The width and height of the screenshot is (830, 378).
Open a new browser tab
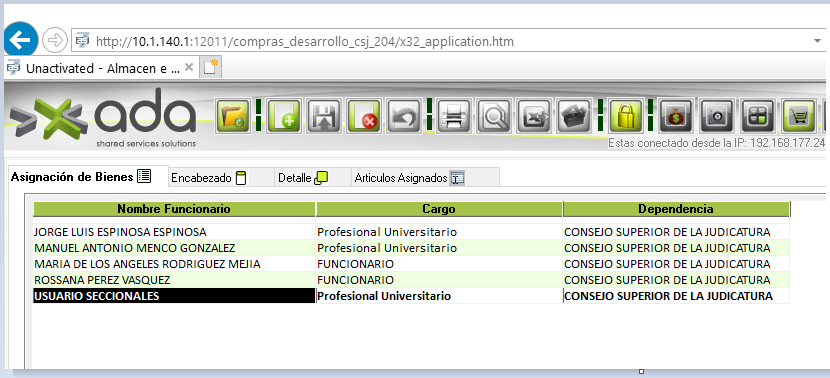click(x=211, y=67)
